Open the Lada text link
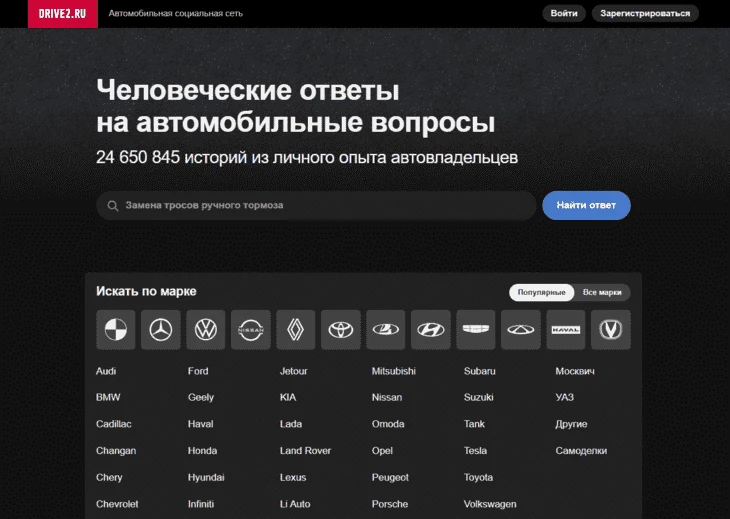 coord(291,424)
